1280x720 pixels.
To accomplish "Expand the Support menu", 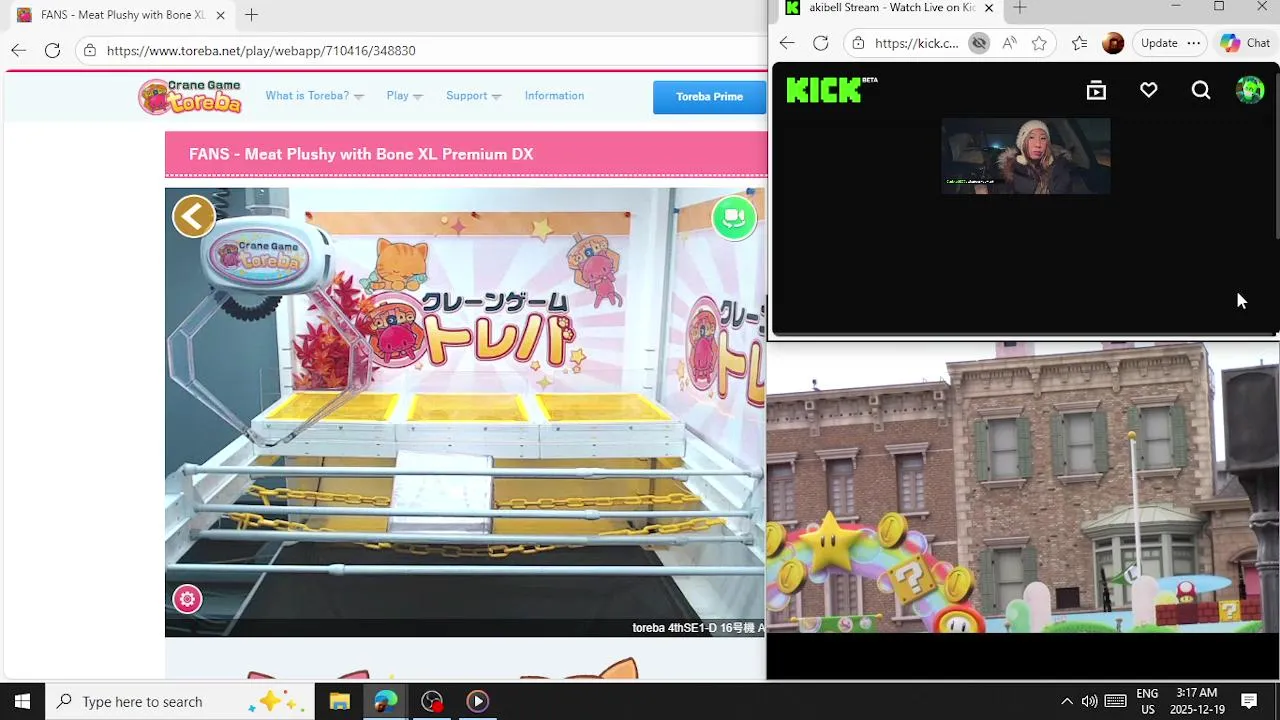I will click(x=473, y=96).
